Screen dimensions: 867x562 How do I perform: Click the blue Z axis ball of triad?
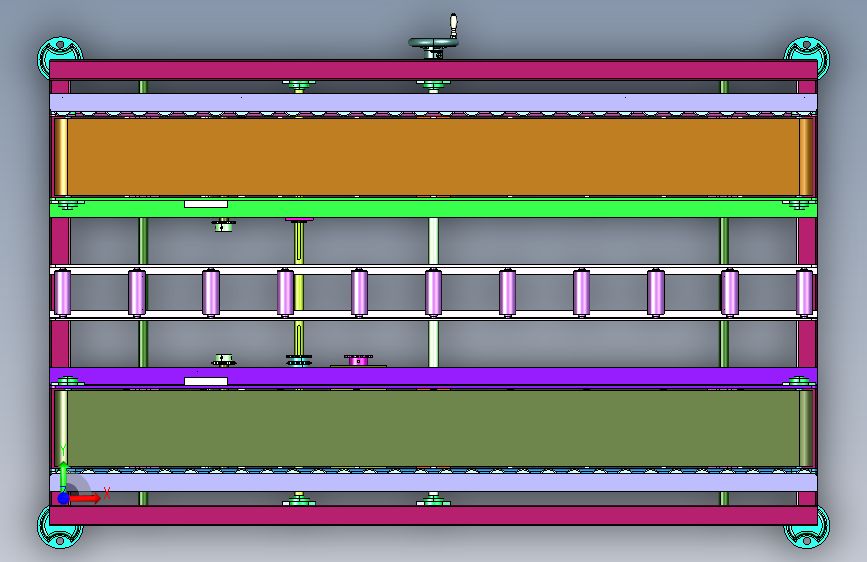(63, 498)
